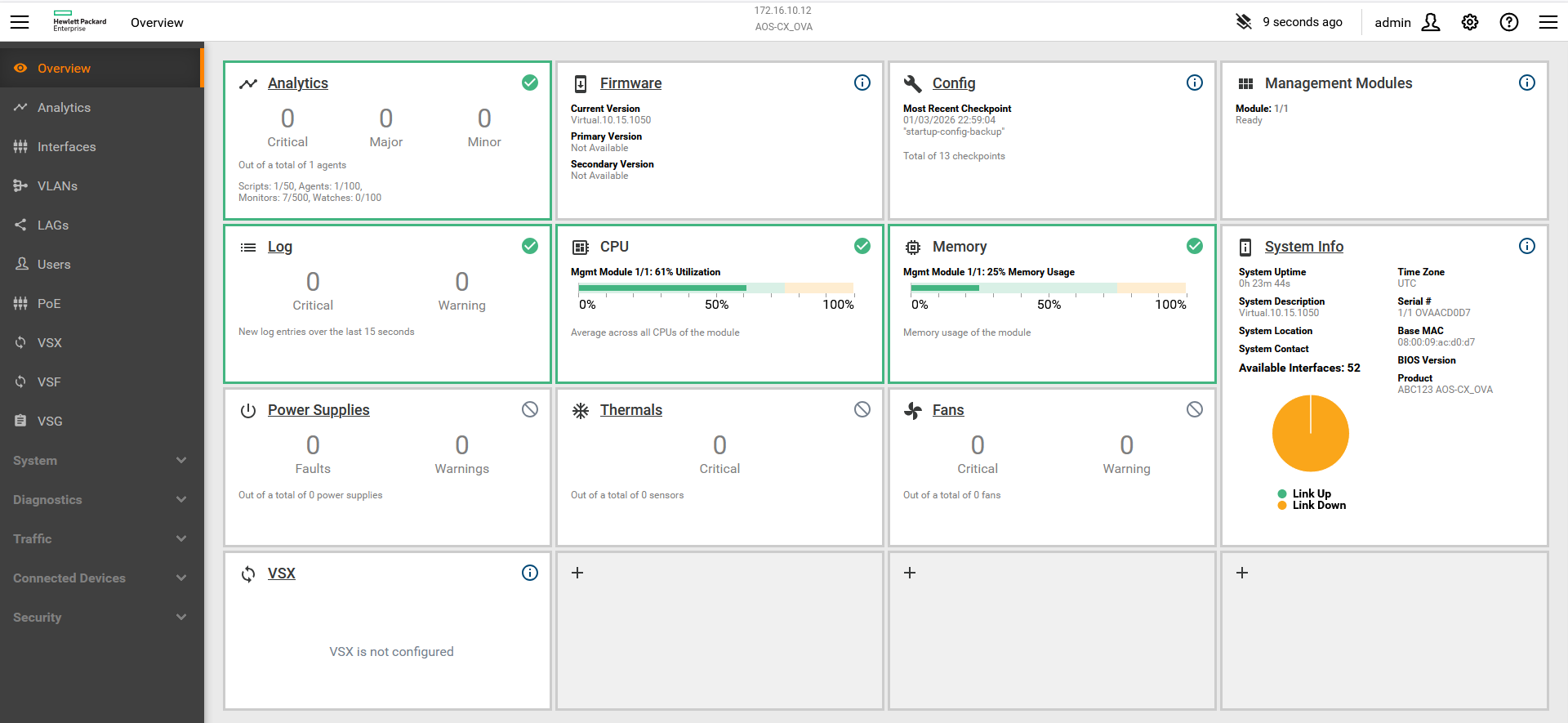Select VLANs in the sidebar menu
This screenshot has height=723, width=1568.
(x=57, y=186)
